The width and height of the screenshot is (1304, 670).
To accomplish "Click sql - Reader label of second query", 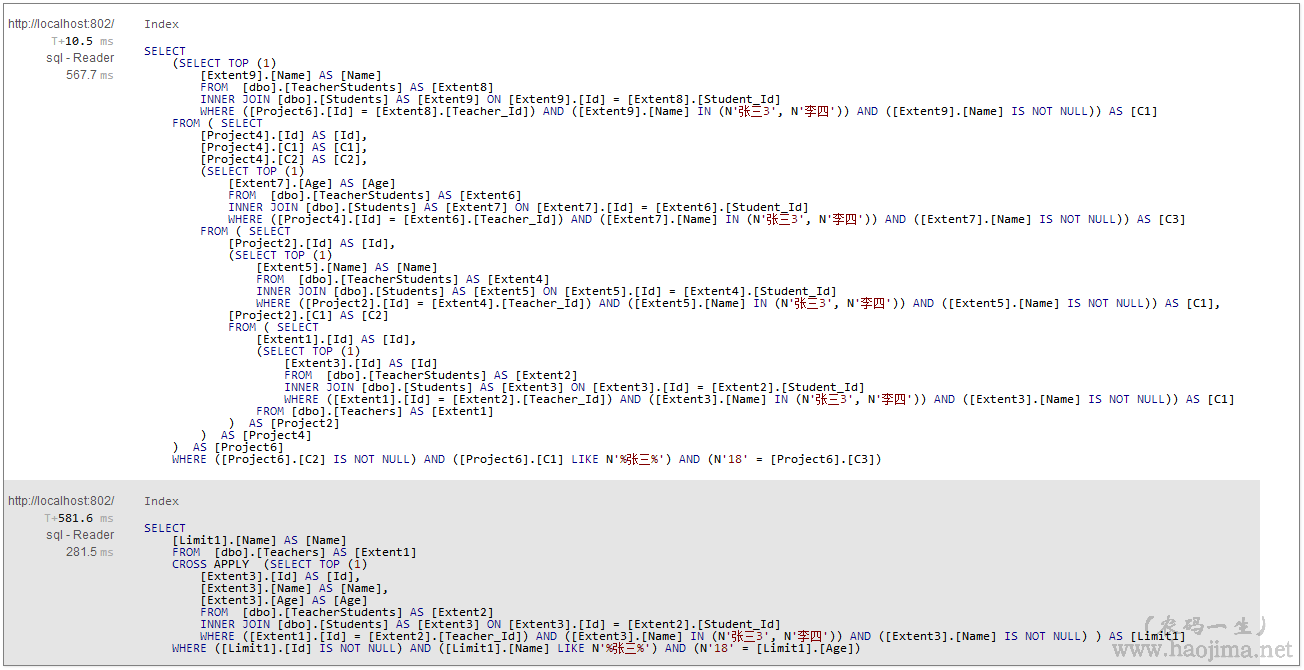I will click(x=80, y=535).
